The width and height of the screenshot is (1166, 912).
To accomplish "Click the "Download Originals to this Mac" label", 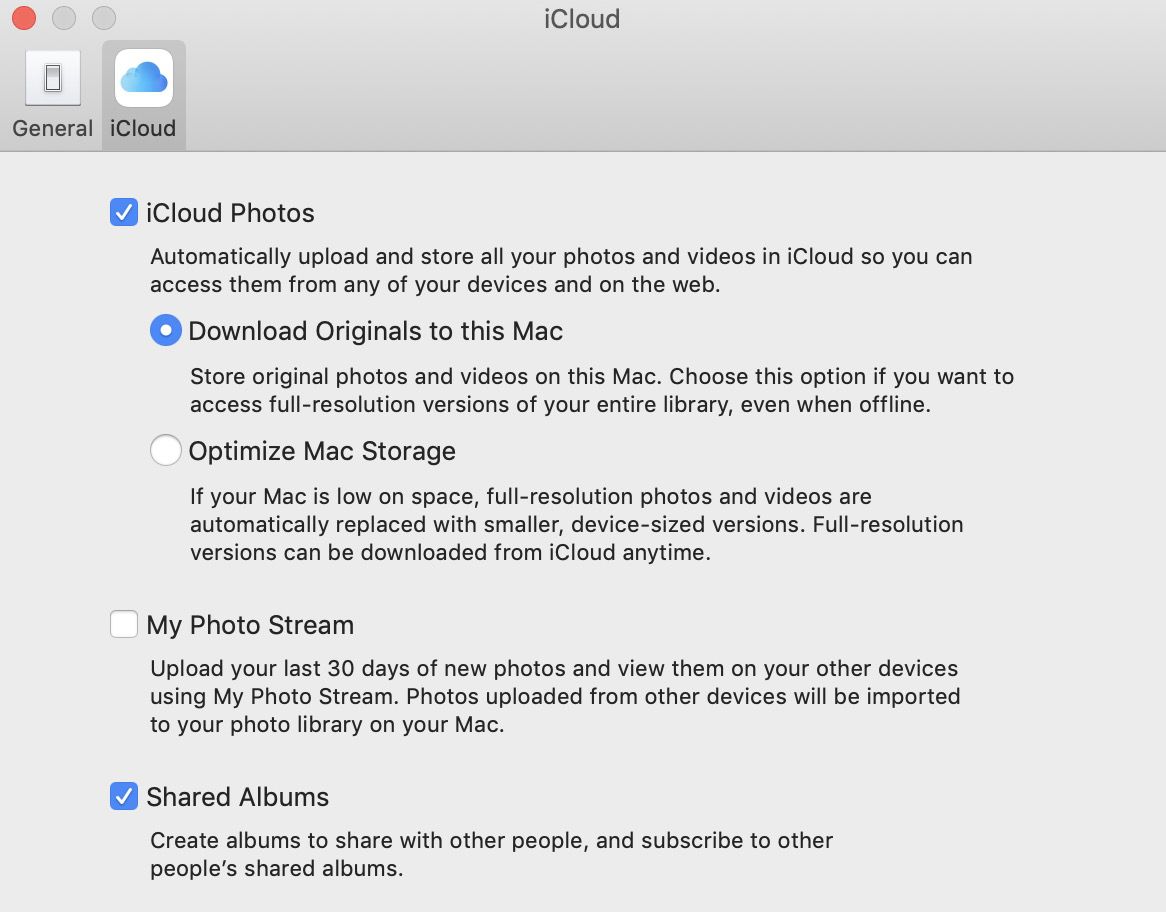I will coord(376,331).
